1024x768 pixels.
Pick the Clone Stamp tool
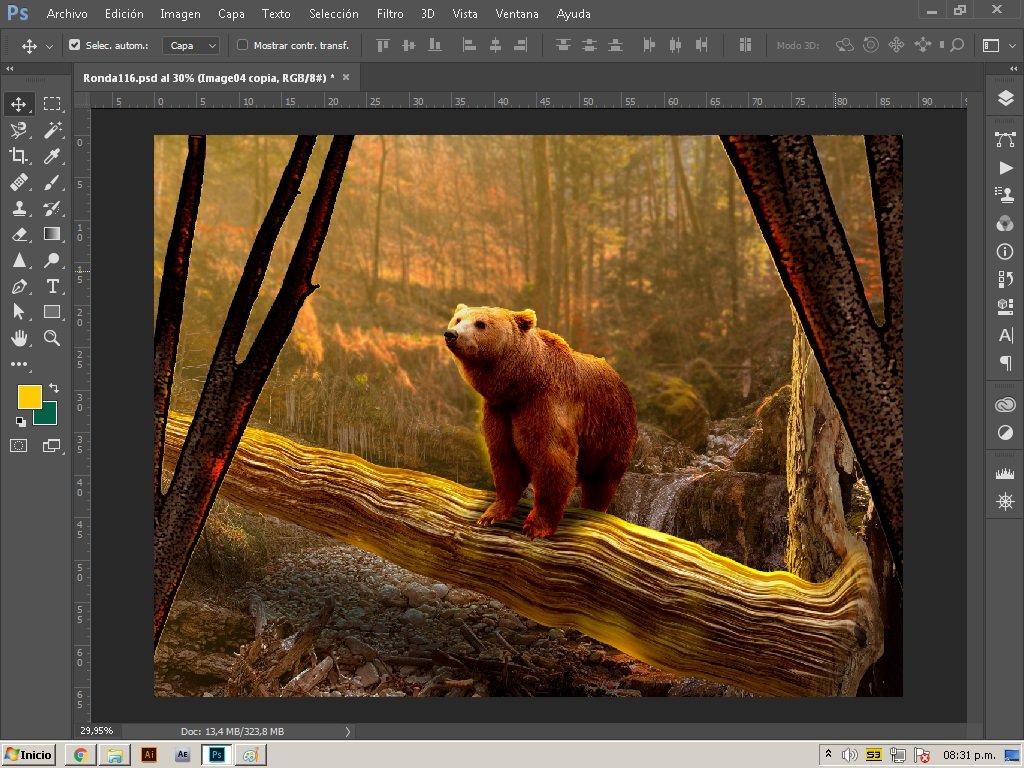(x=18, y=208)
